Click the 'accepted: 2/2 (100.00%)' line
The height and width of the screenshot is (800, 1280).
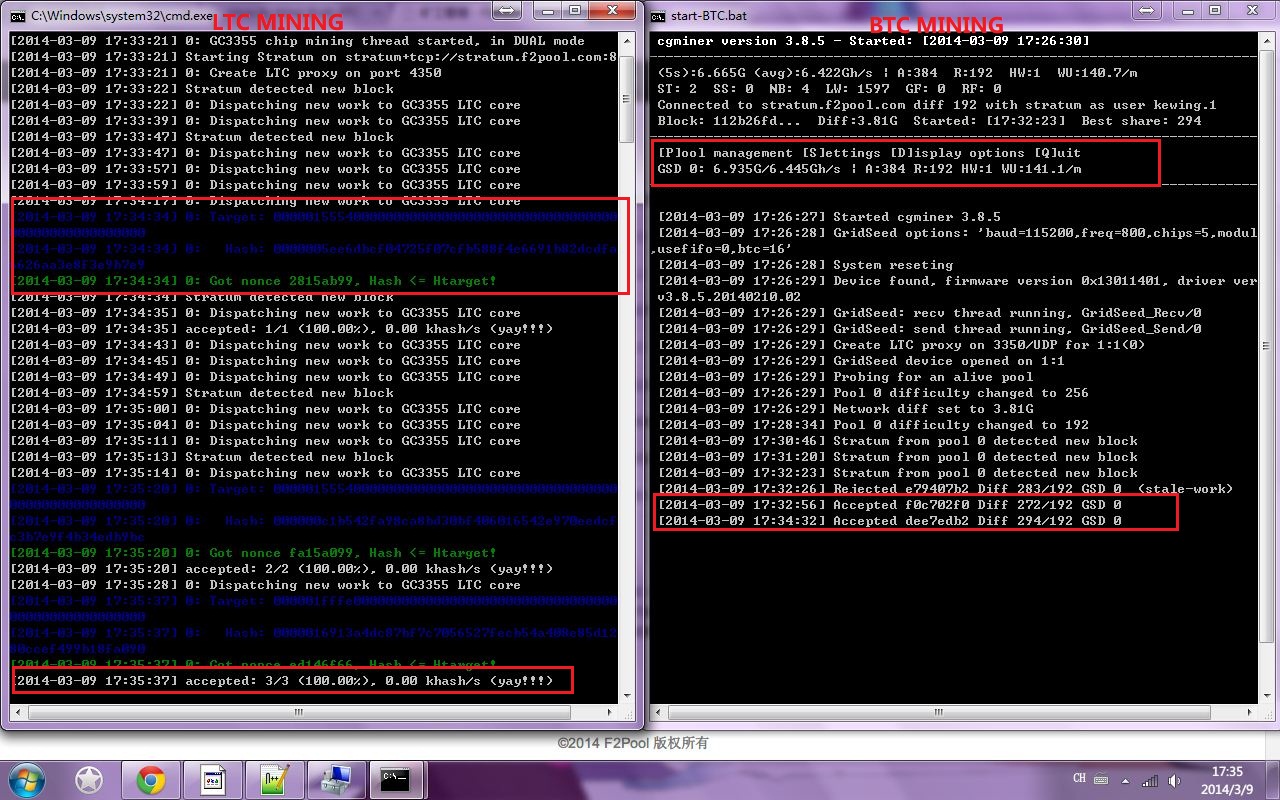(281, 569)
